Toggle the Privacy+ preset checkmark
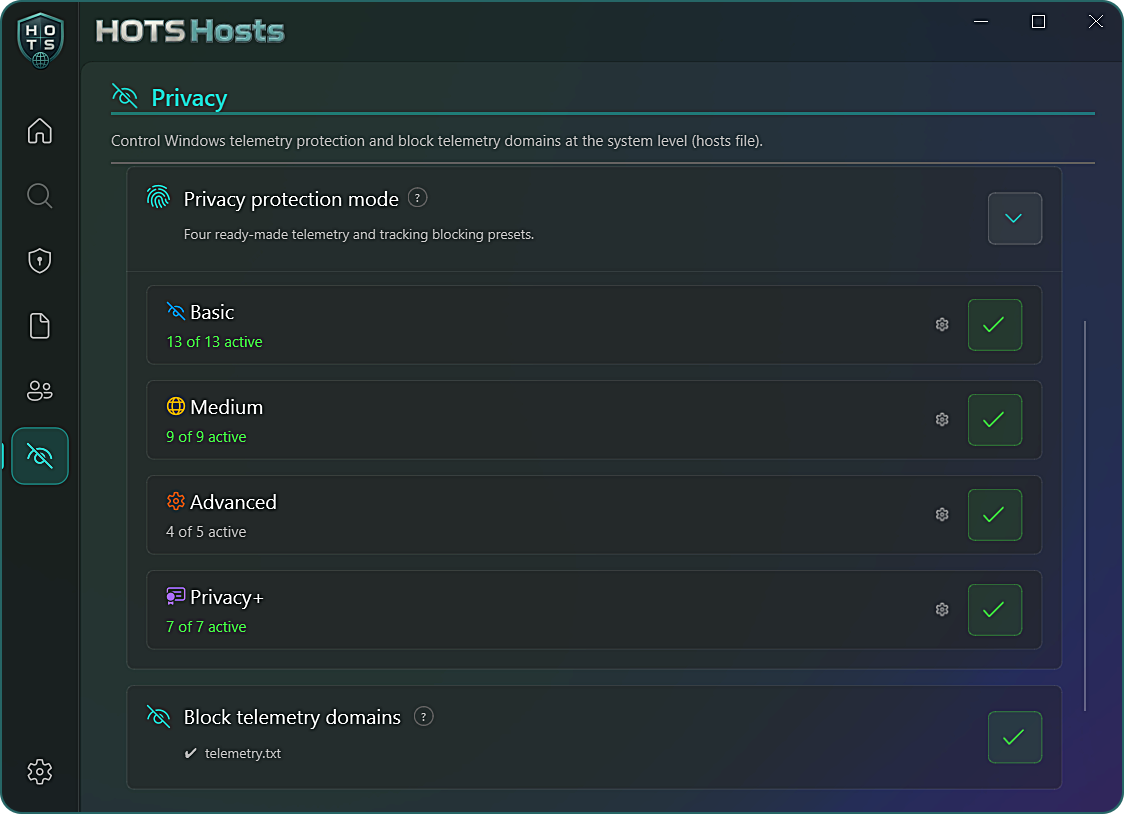Screen dimensions: 1124x814 994,610
